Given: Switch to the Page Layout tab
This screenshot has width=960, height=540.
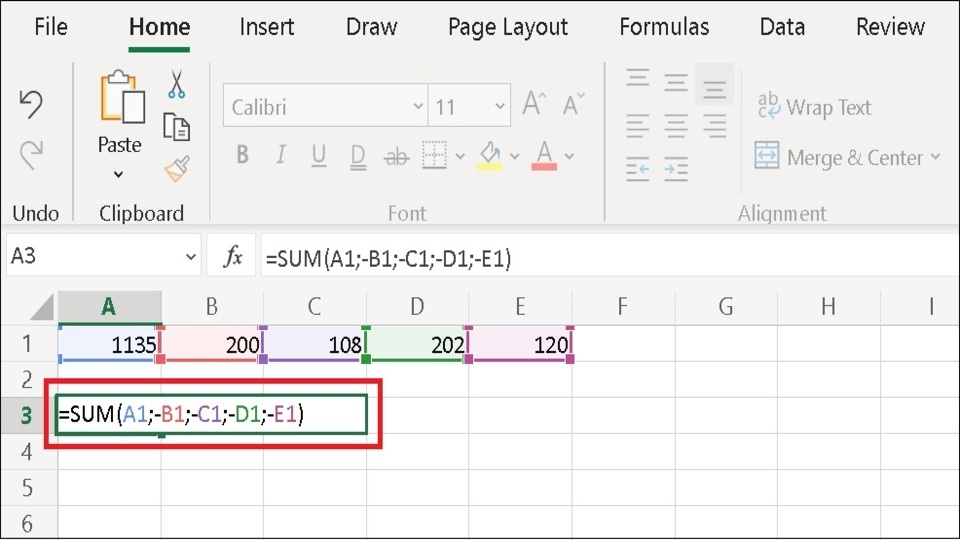Looking at the screenshot, I should [508, 27].
